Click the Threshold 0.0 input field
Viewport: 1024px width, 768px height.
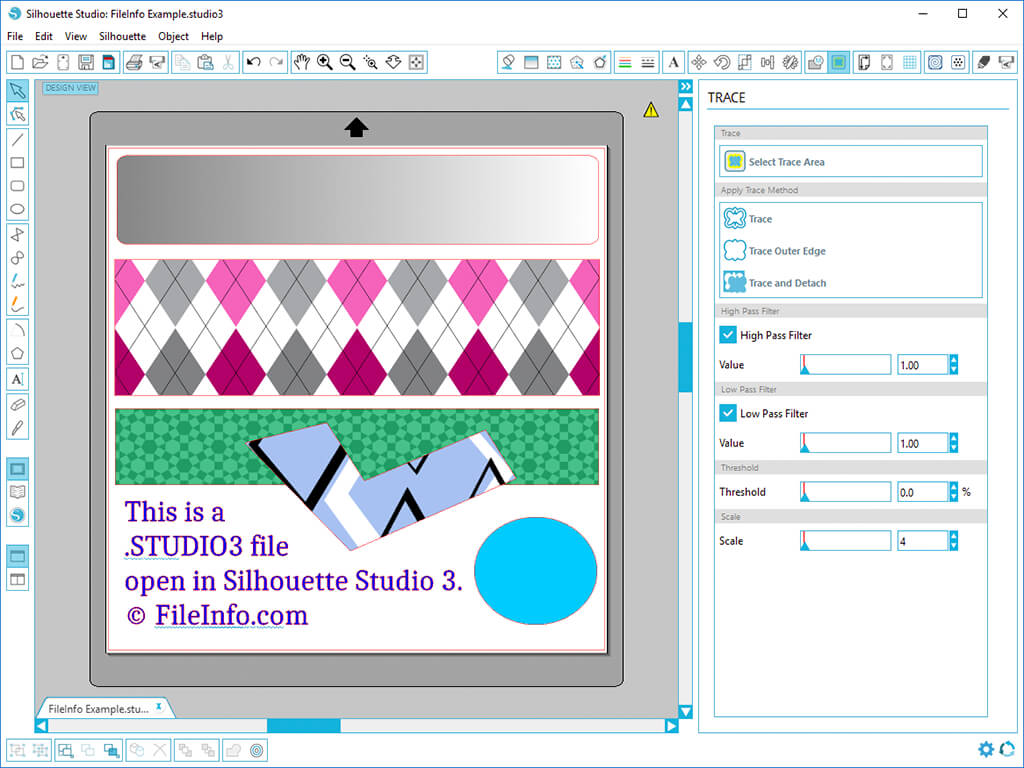[x=922, y=492]
